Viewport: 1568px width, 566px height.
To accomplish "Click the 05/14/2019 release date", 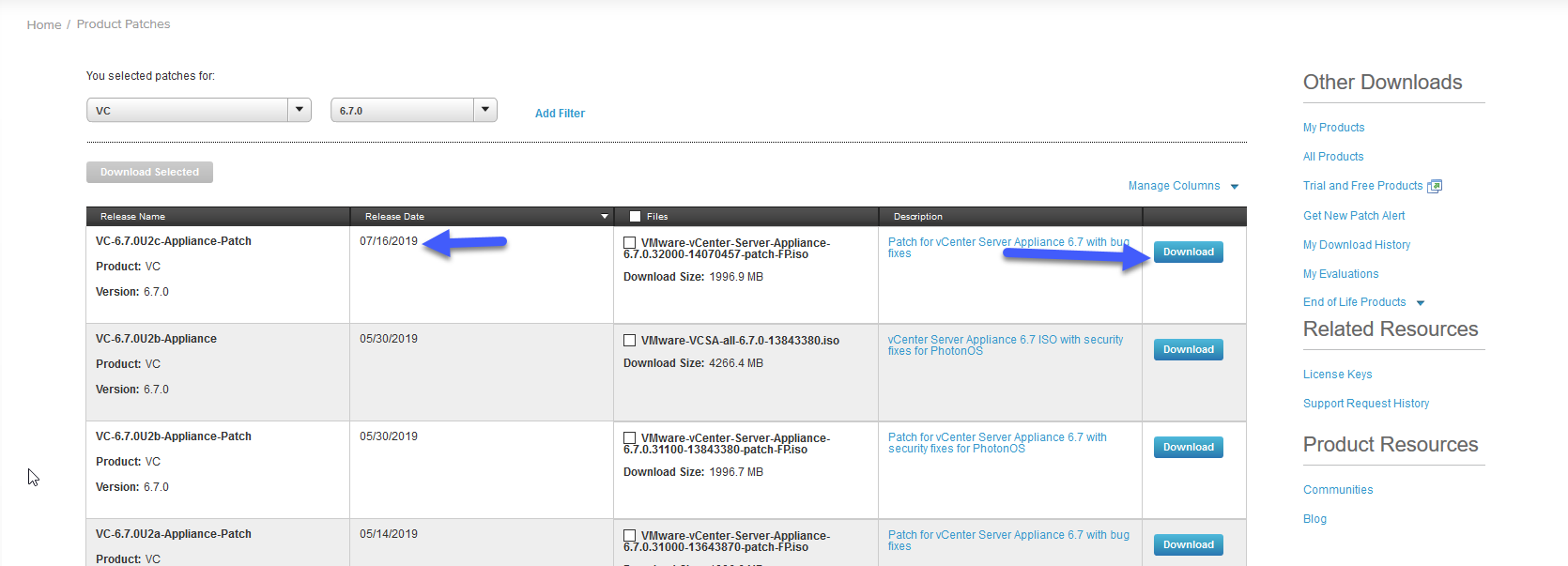I will (389, 534).
